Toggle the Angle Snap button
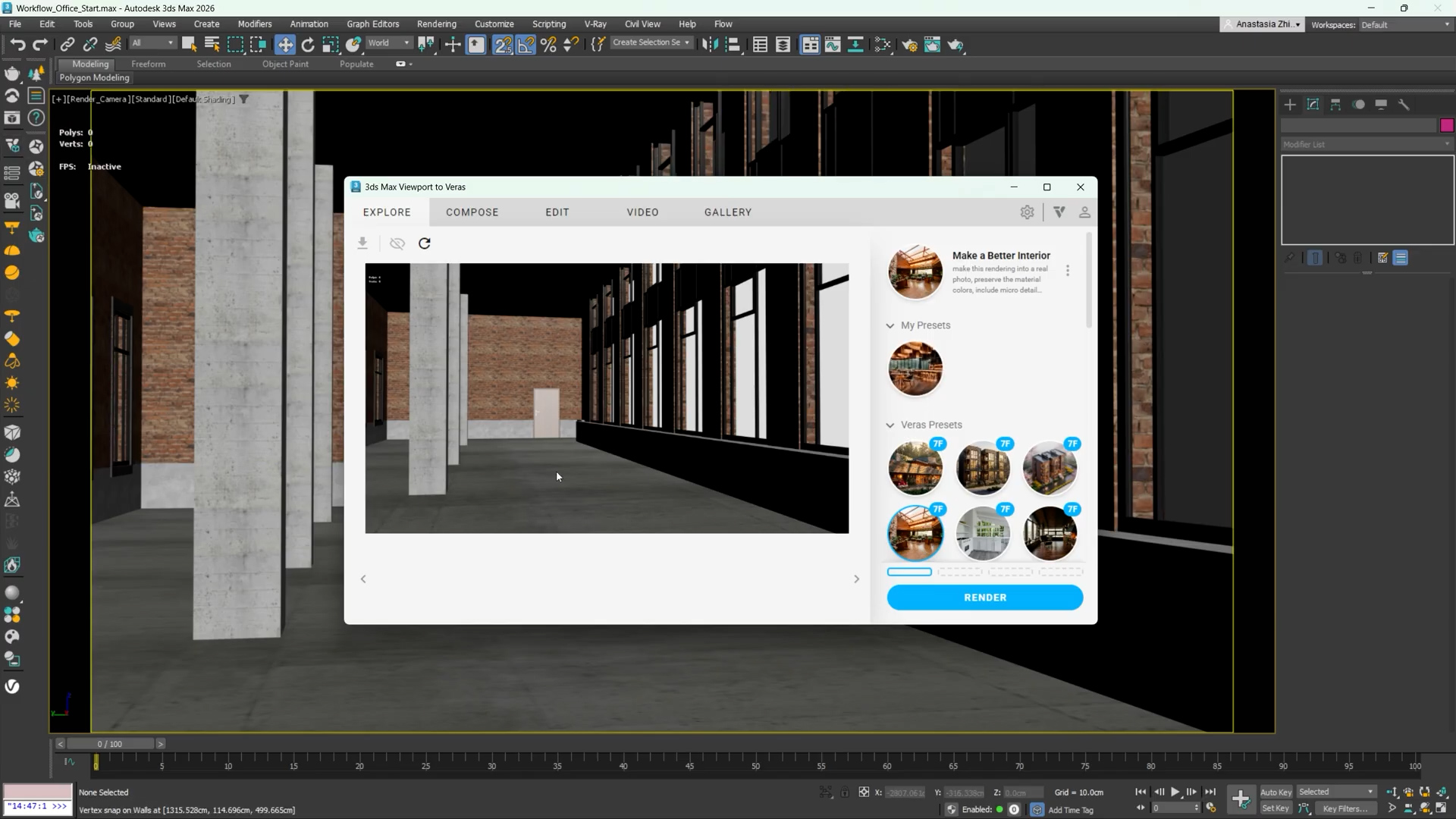This screenshot has width=1456, height=819. click(x=526, y=45)
